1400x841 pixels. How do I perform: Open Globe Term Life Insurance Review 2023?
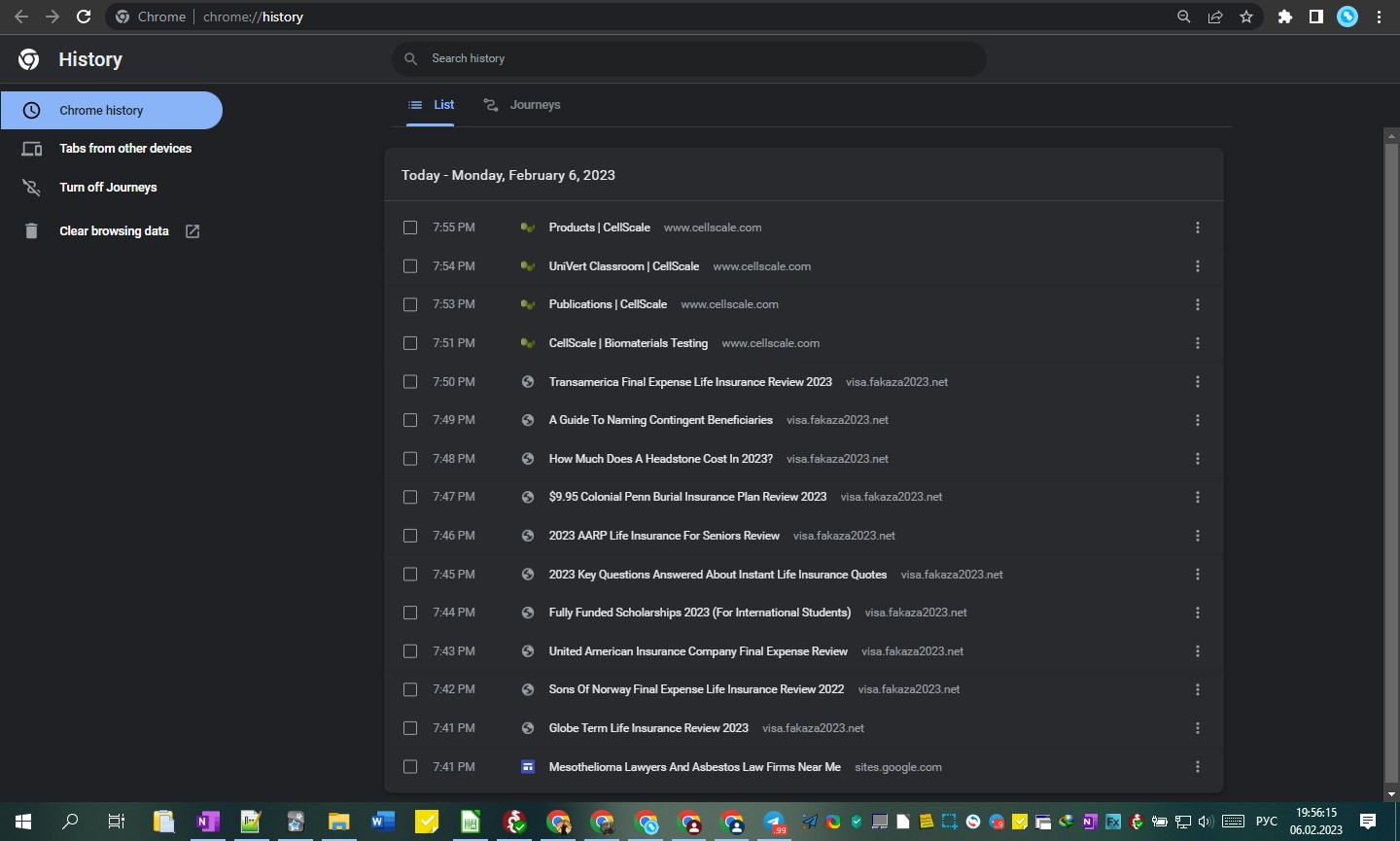click(x=648, y=728)
